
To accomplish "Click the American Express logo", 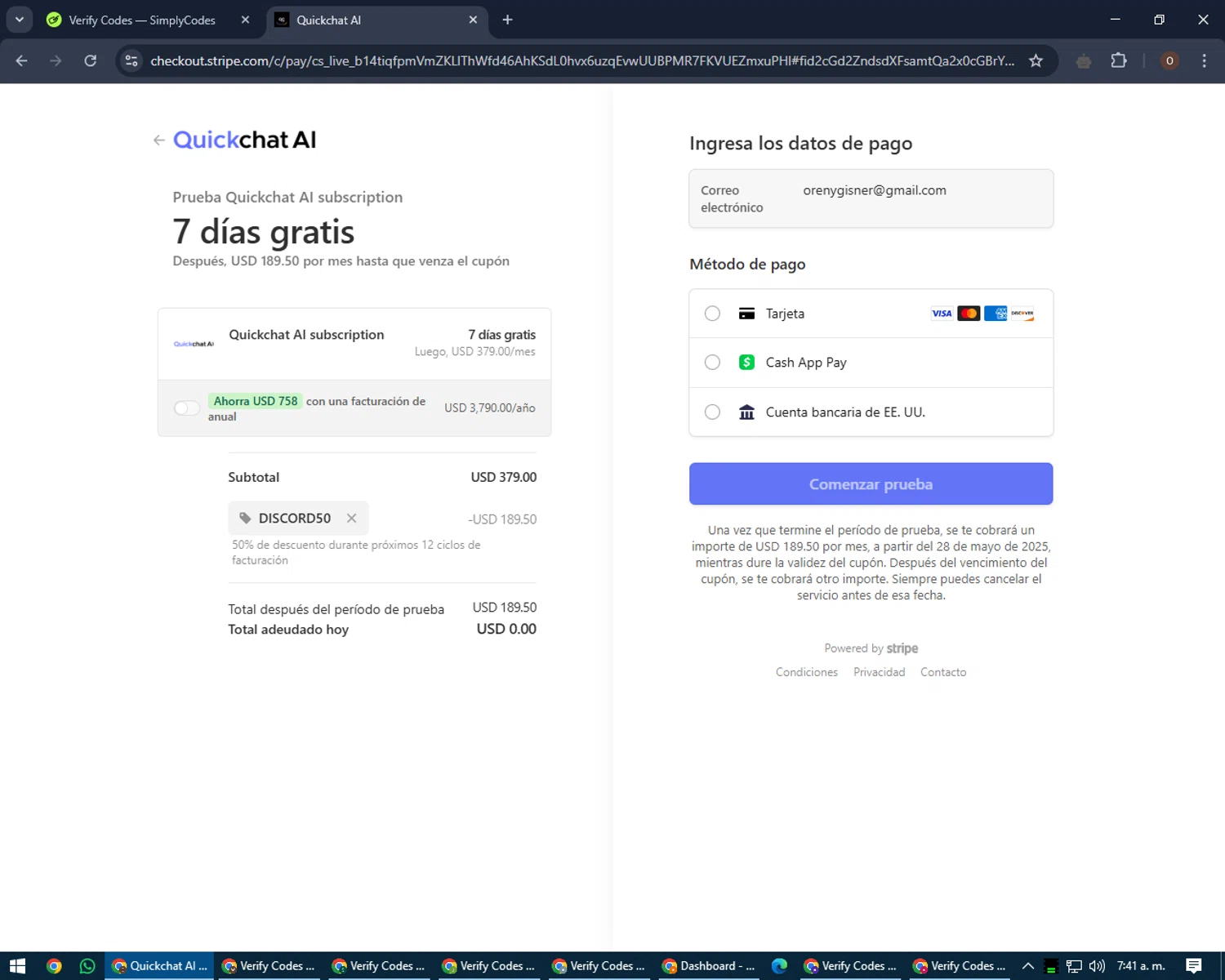I will (x=996, y=314).
